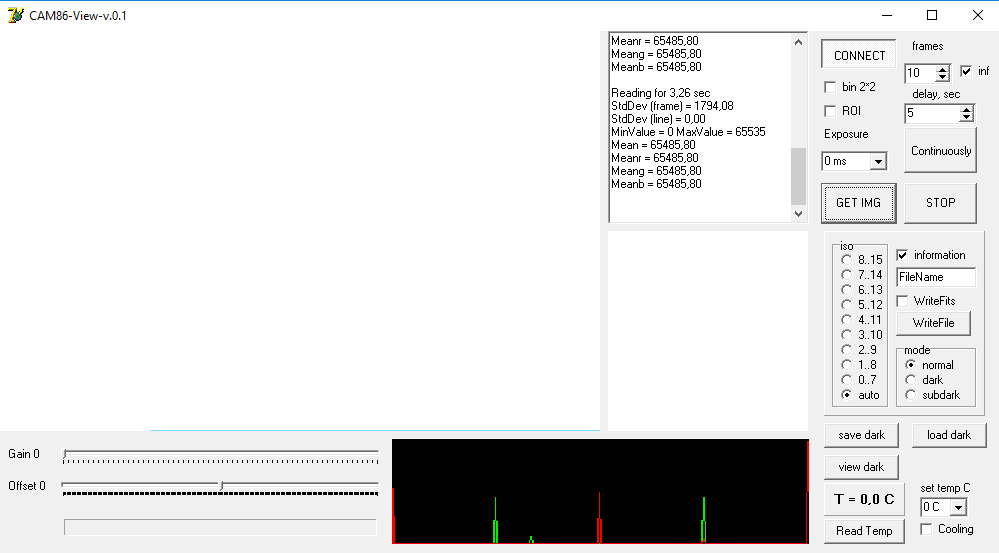The image size is (999, 553).
Task: Click the delay sec value field
Action: 932,113
